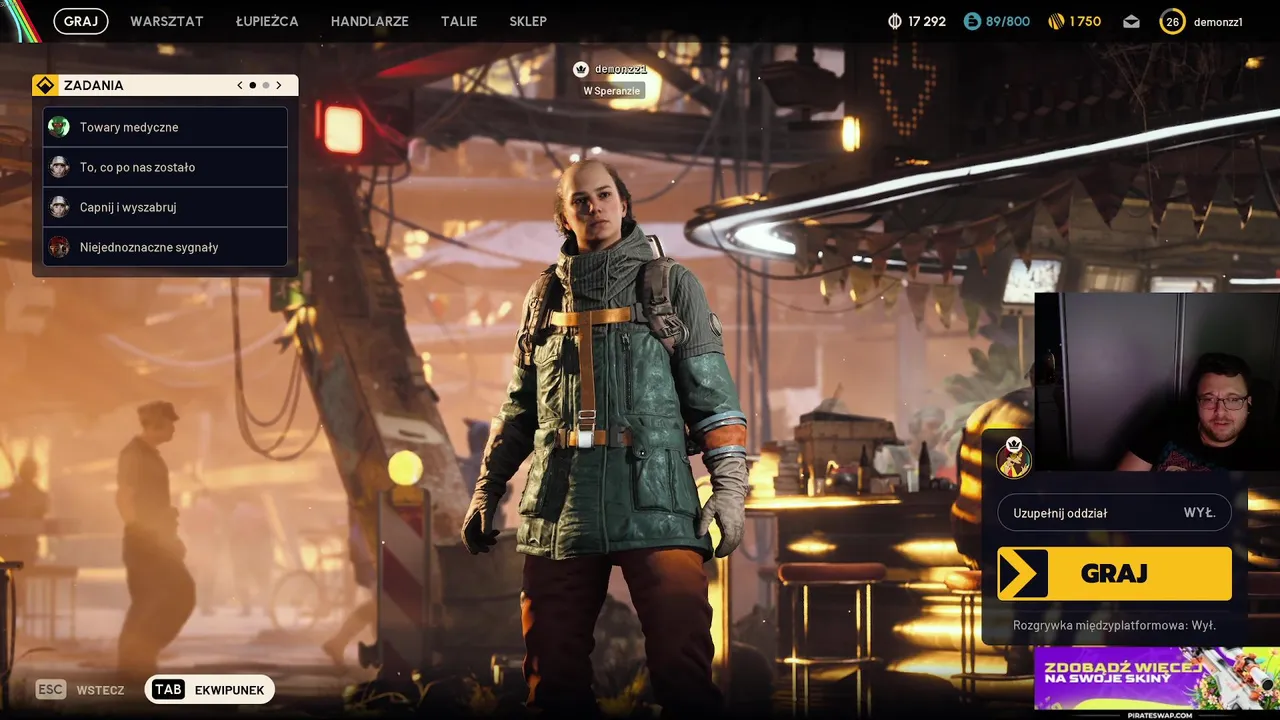Click the coin currency icon beside 17 292

click(895, 21)
